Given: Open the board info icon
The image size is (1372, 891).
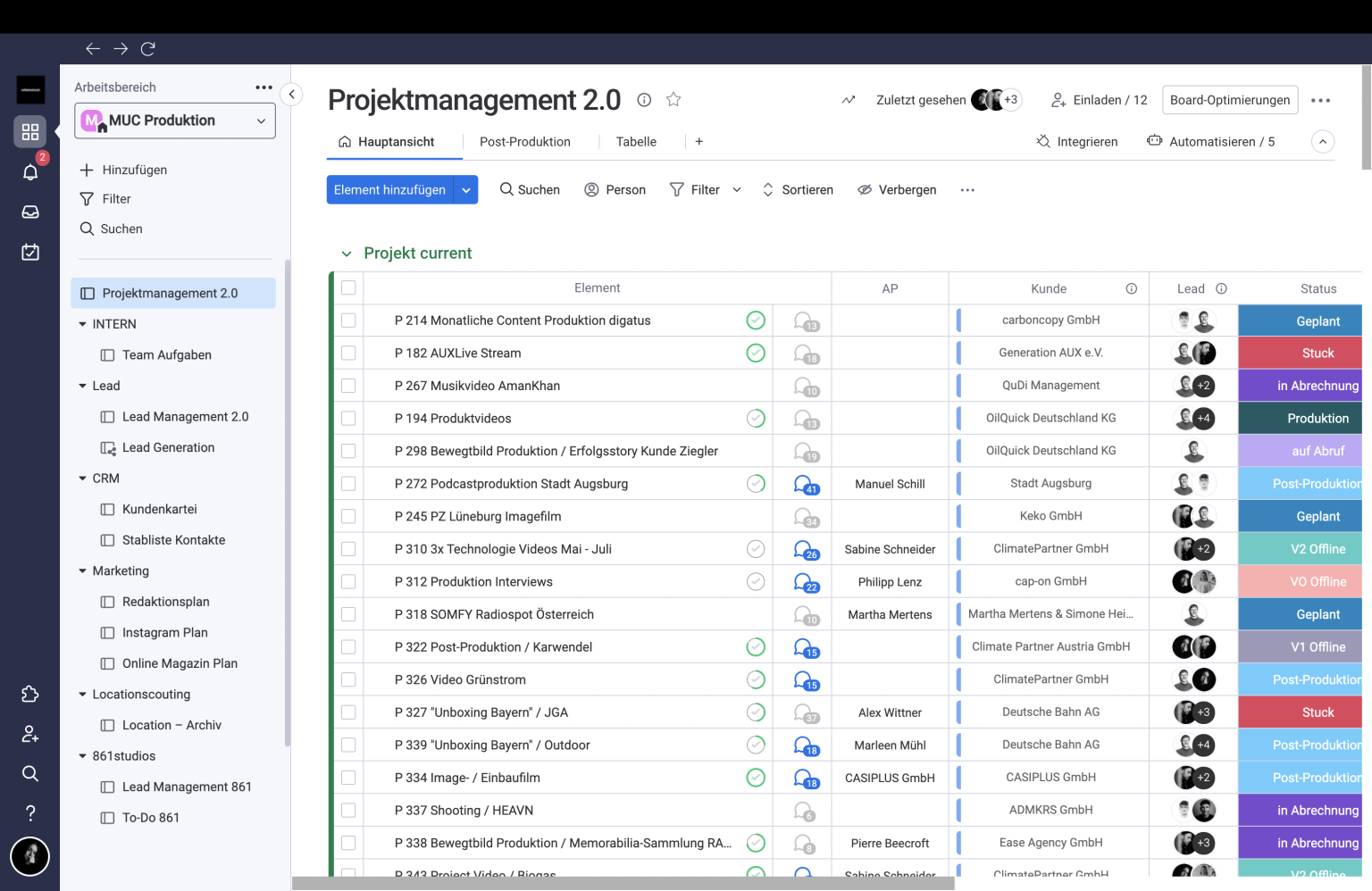Looking at the screenshot, I should pyautogui.click(x=644, y=100).
